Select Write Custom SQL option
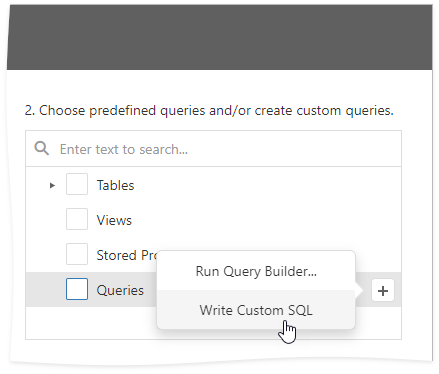Viewport: 439px width, 374px height. (x=256, y=310)
